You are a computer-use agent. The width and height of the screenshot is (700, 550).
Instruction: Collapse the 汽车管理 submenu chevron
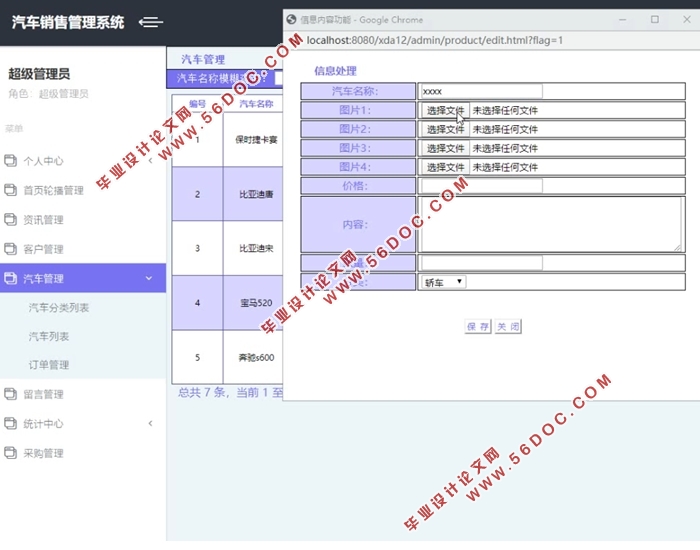[149, 278]
